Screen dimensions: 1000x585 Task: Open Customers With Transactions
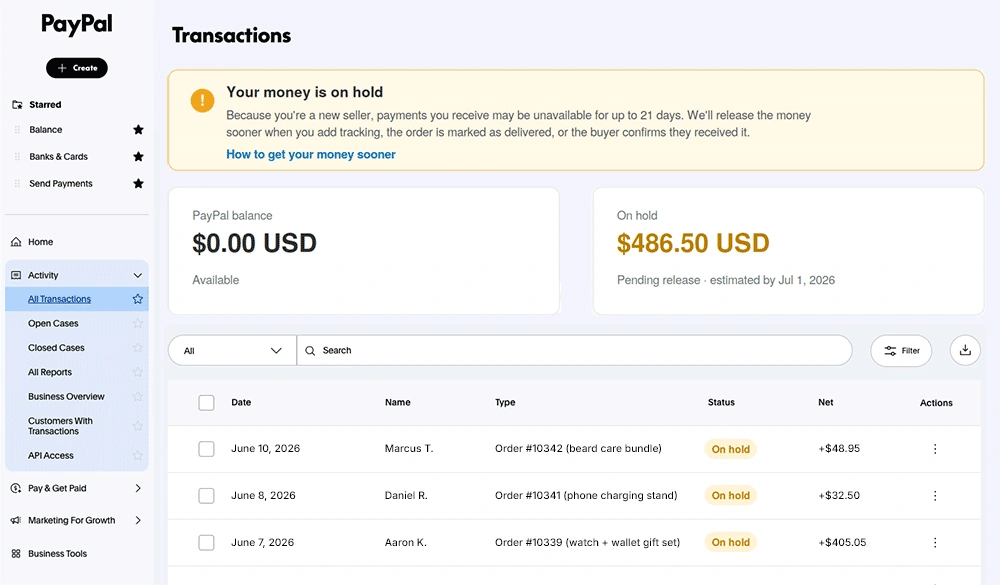click(x=60, y=426)
